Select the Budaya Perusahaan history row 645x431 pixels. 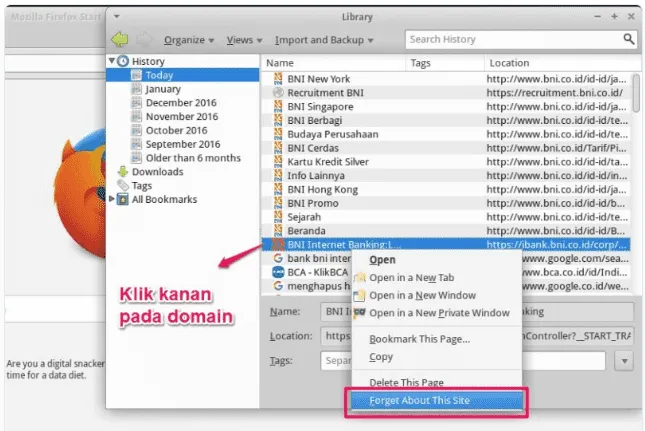(446, 134)
